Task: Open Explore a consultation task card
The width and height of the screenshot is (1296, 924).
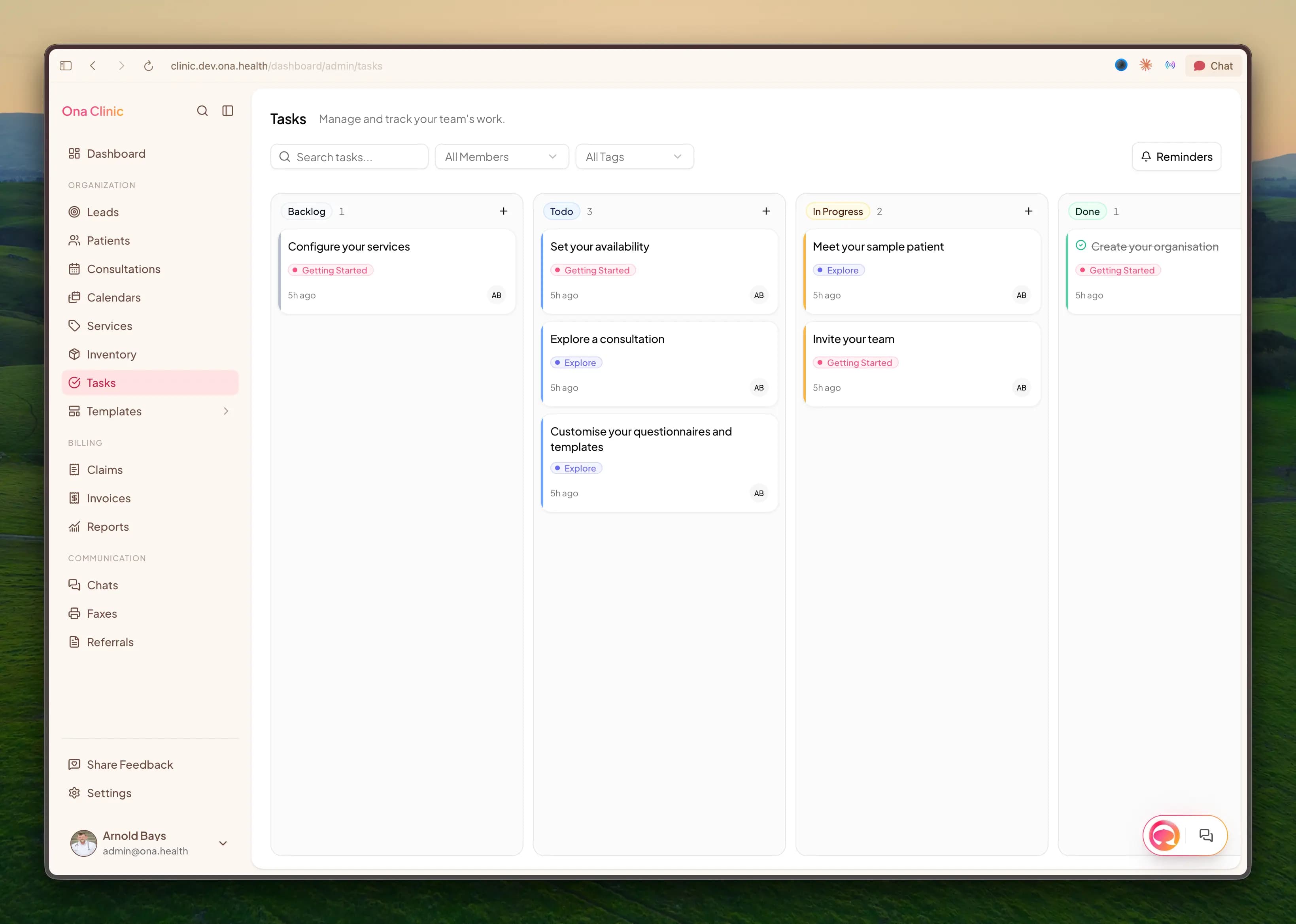Action: [659, 364]
